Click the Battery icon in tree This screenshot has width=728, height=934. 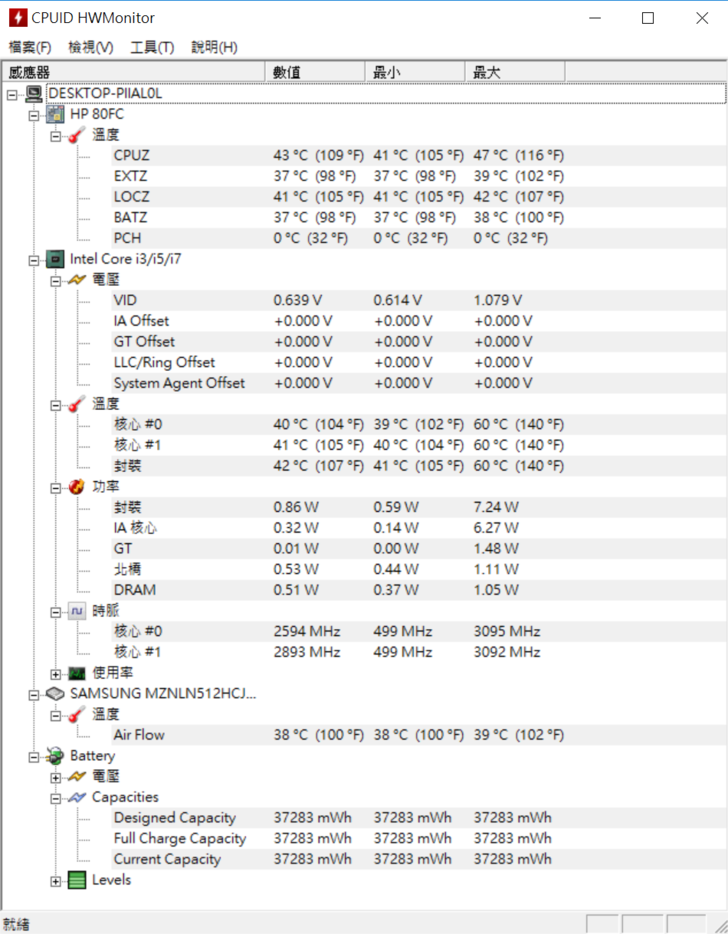click(x=56, y=756)
